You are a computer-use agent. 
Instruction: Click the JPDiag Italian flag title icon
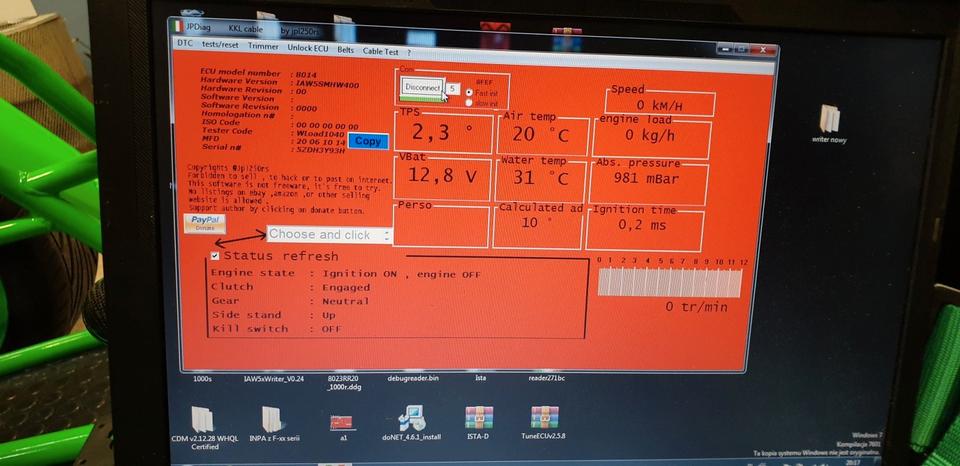(x=177, y=26)
